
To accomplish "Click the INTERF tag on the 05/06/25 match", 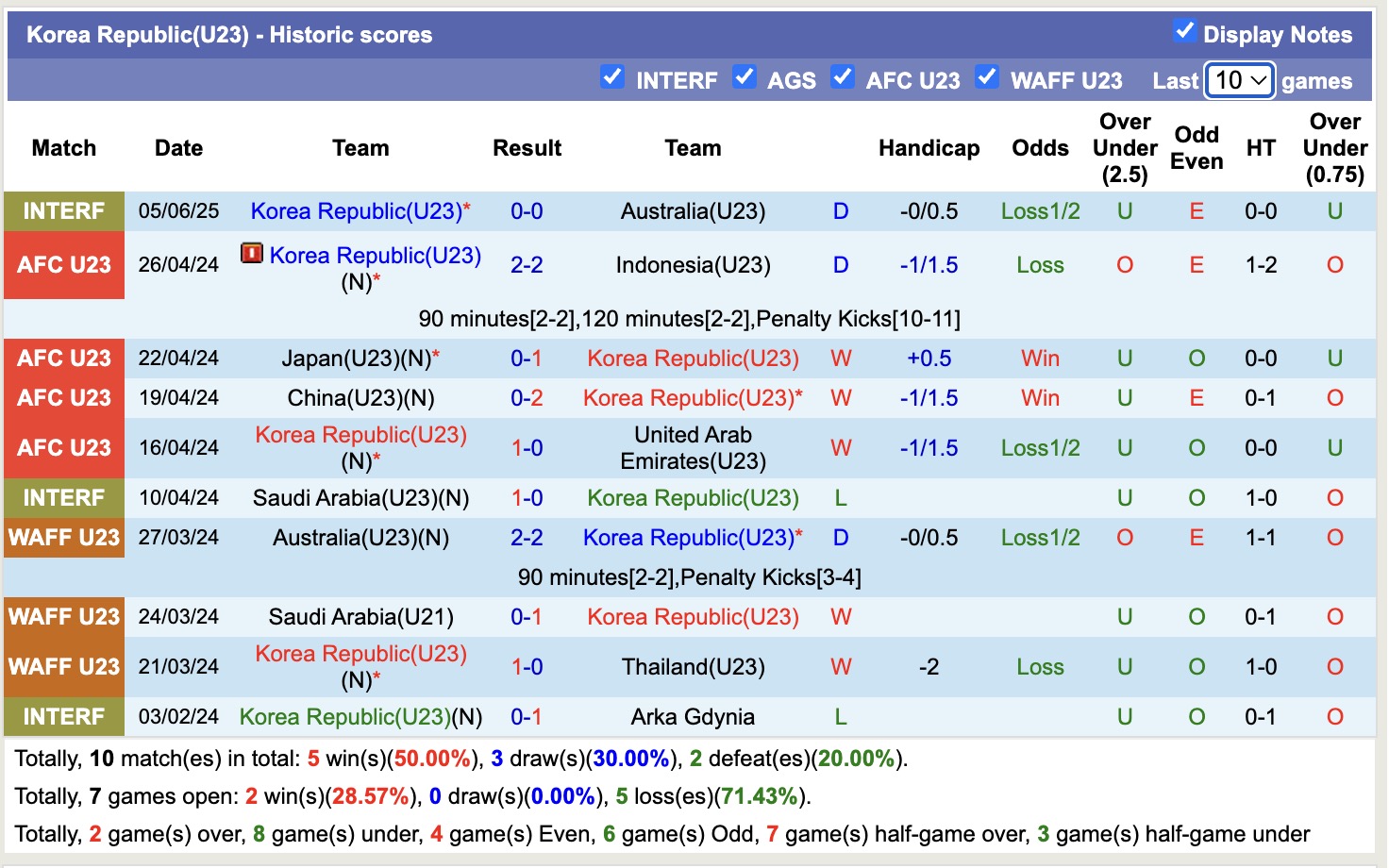I will tap(64, 211).
